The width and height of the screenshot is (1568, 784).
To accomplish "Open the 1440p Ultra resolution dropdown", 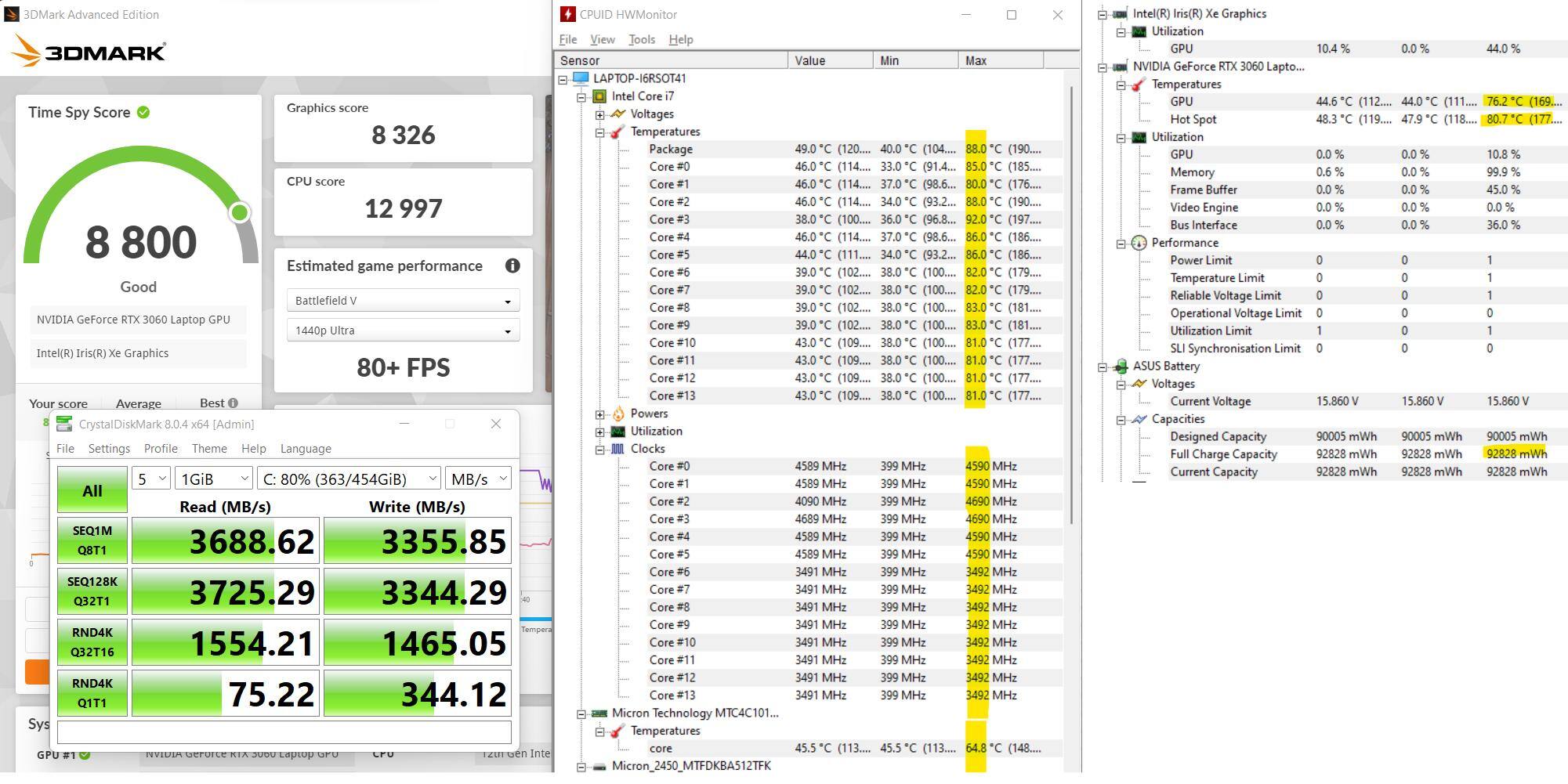I will [403, 331].
